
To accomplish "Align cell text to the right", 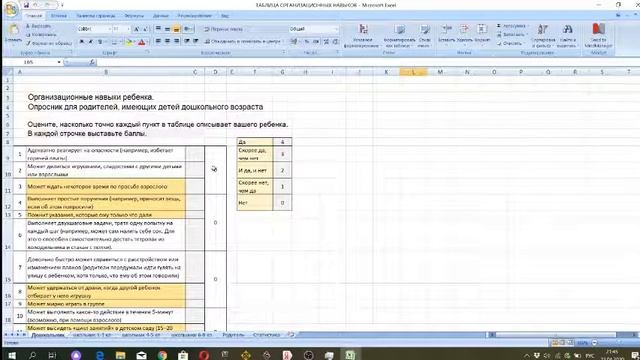I will 176,41.
